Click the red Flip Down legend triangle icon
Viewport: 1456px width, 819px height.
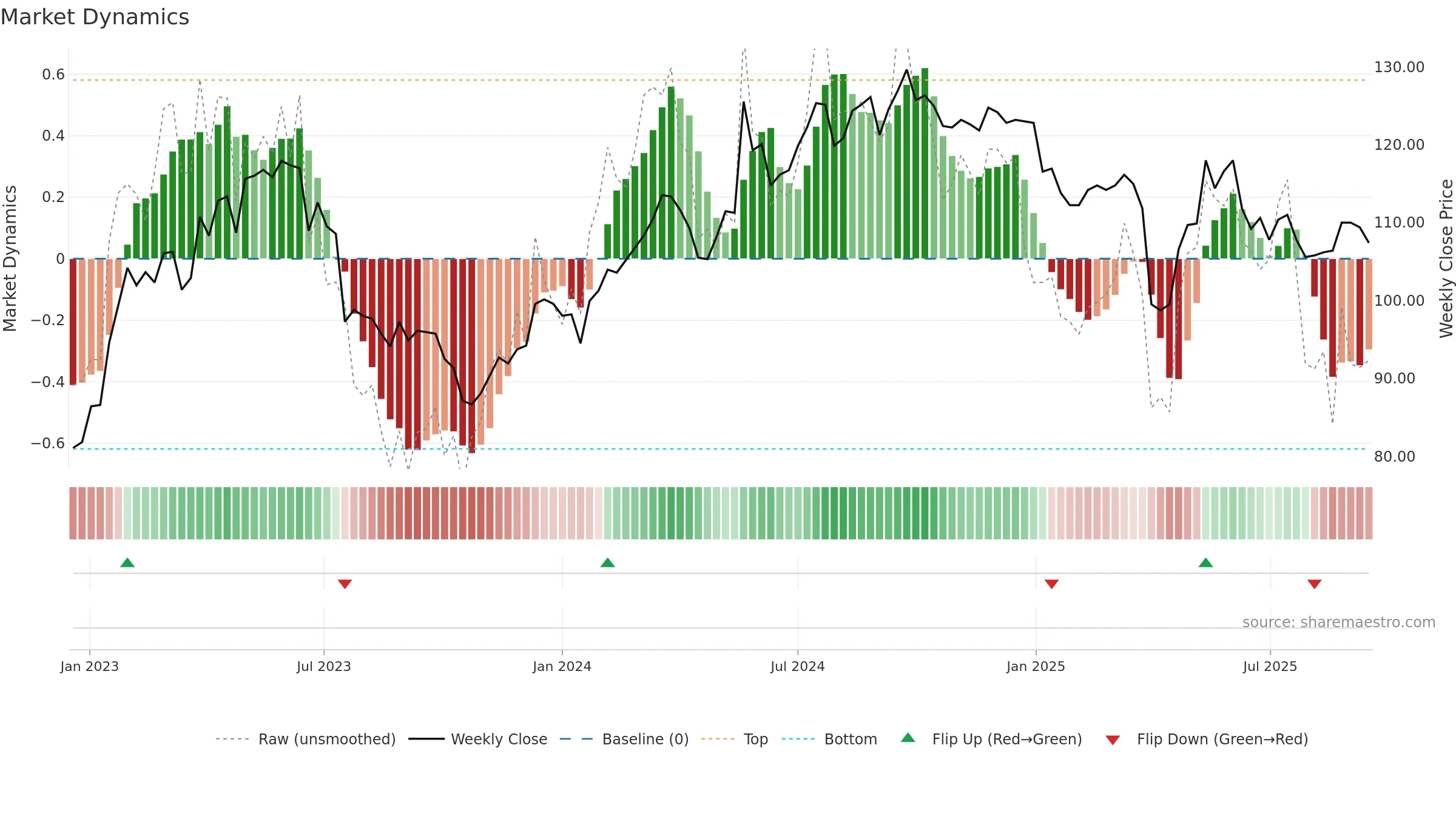[x=1113, y=740]
